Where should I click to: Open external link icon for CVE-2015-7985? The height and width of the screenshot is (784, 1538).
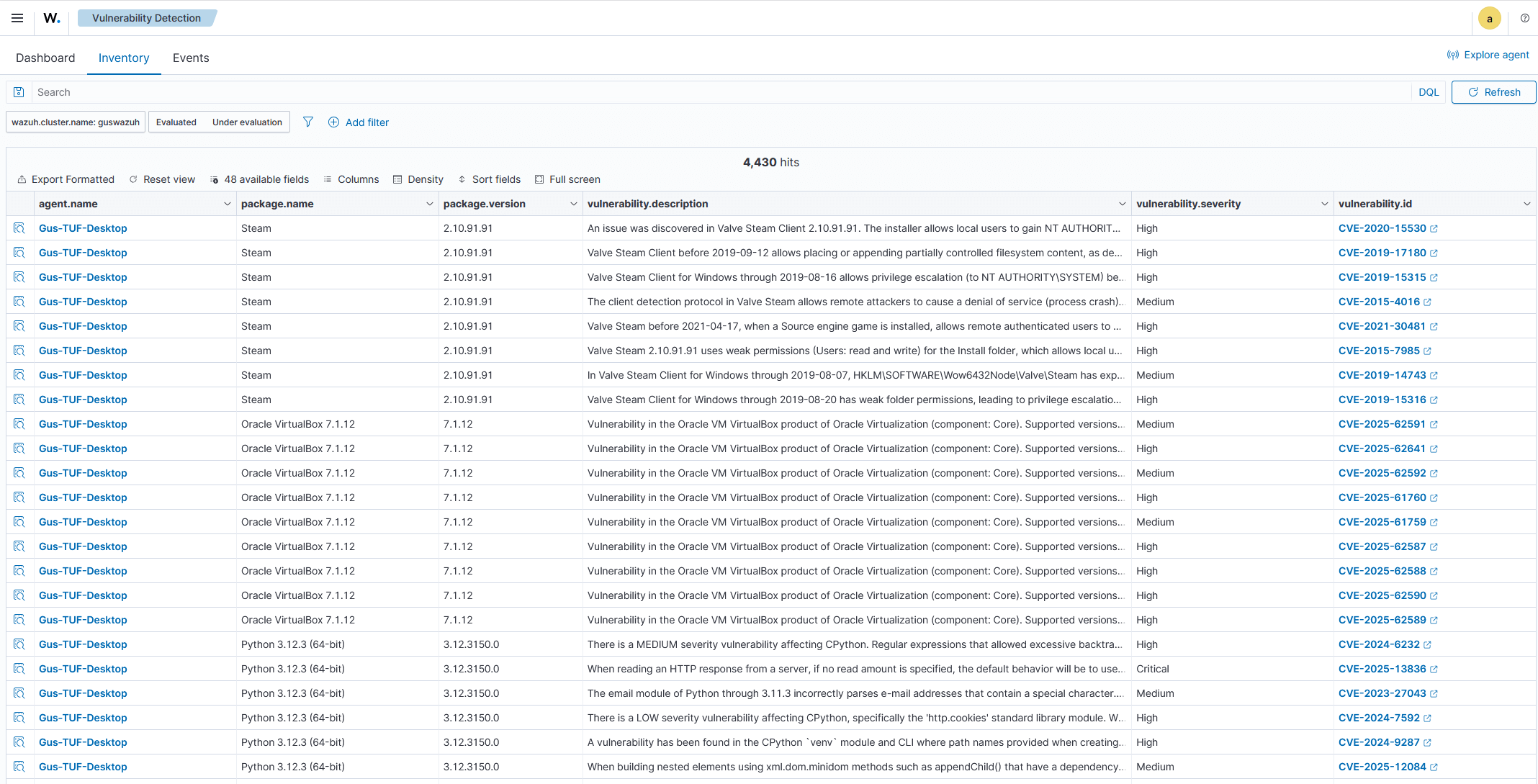(x=1427, y=351)
